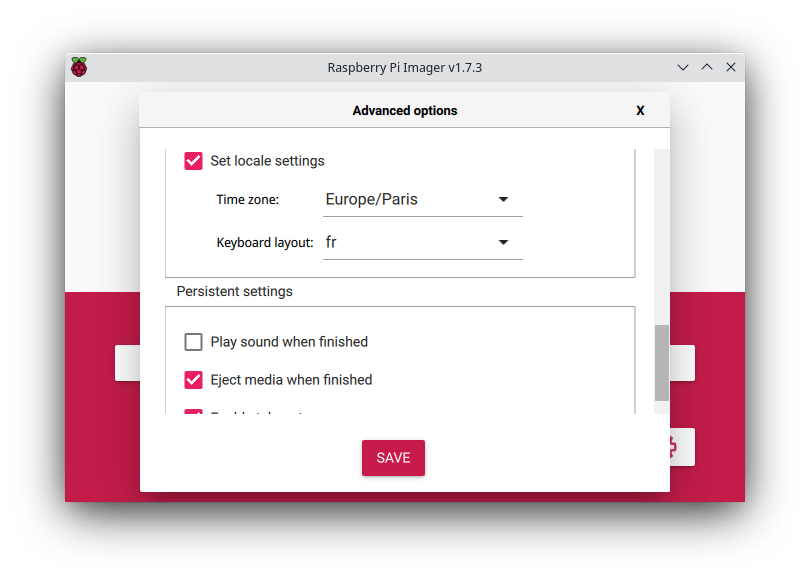
Task: Click the Advanced options title text
Action: click(x=405, y=111)
